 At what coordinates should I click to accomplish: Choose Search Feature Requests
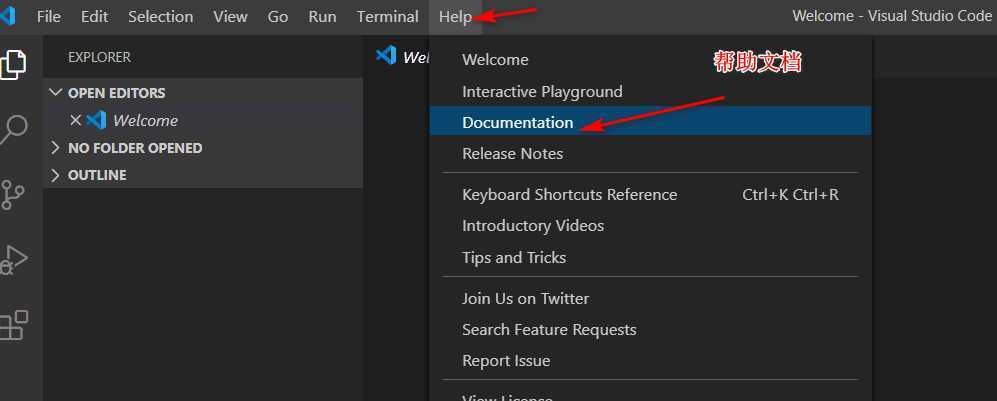[650, 330]
